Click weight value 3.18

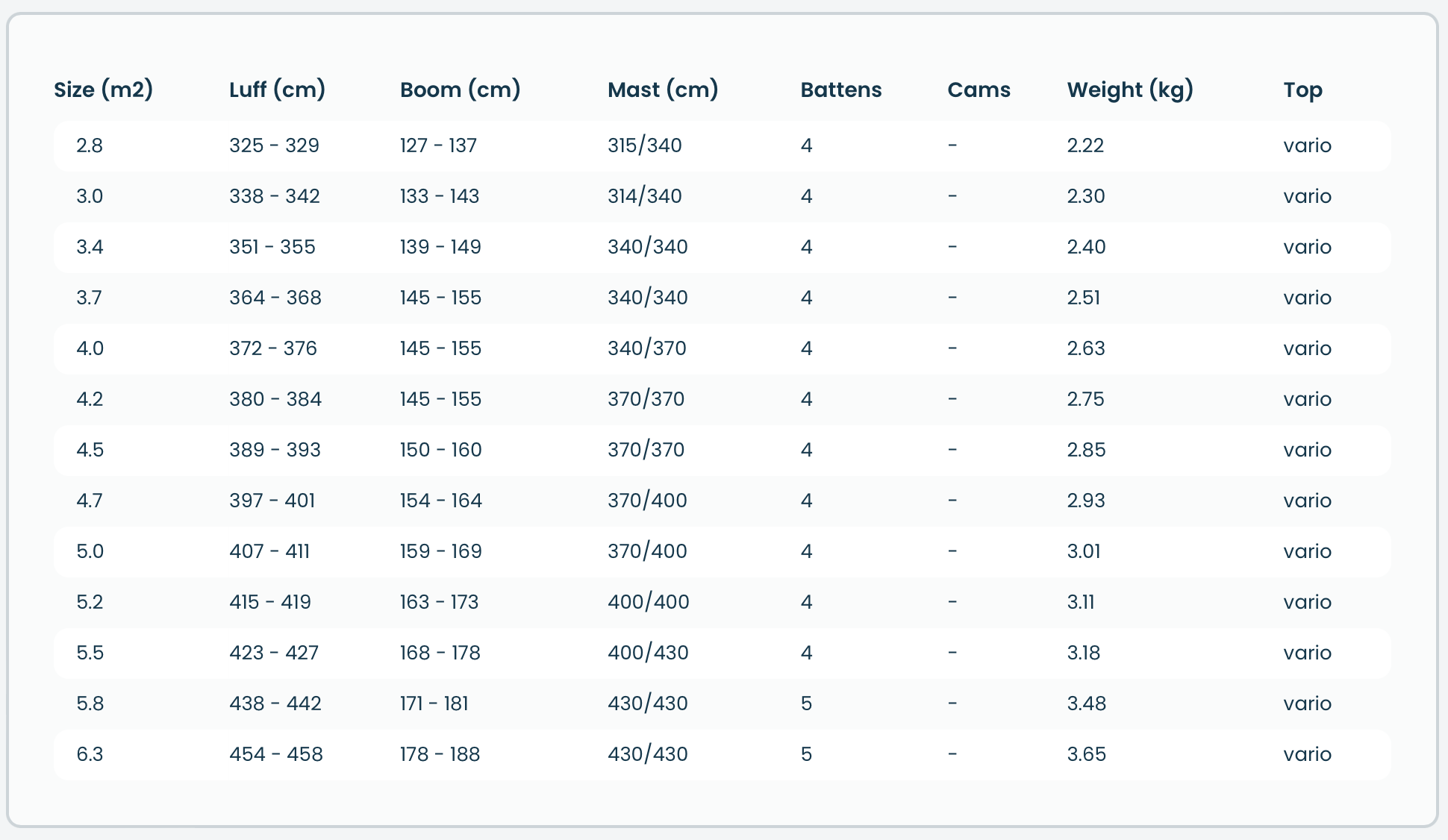[1083, 653]
